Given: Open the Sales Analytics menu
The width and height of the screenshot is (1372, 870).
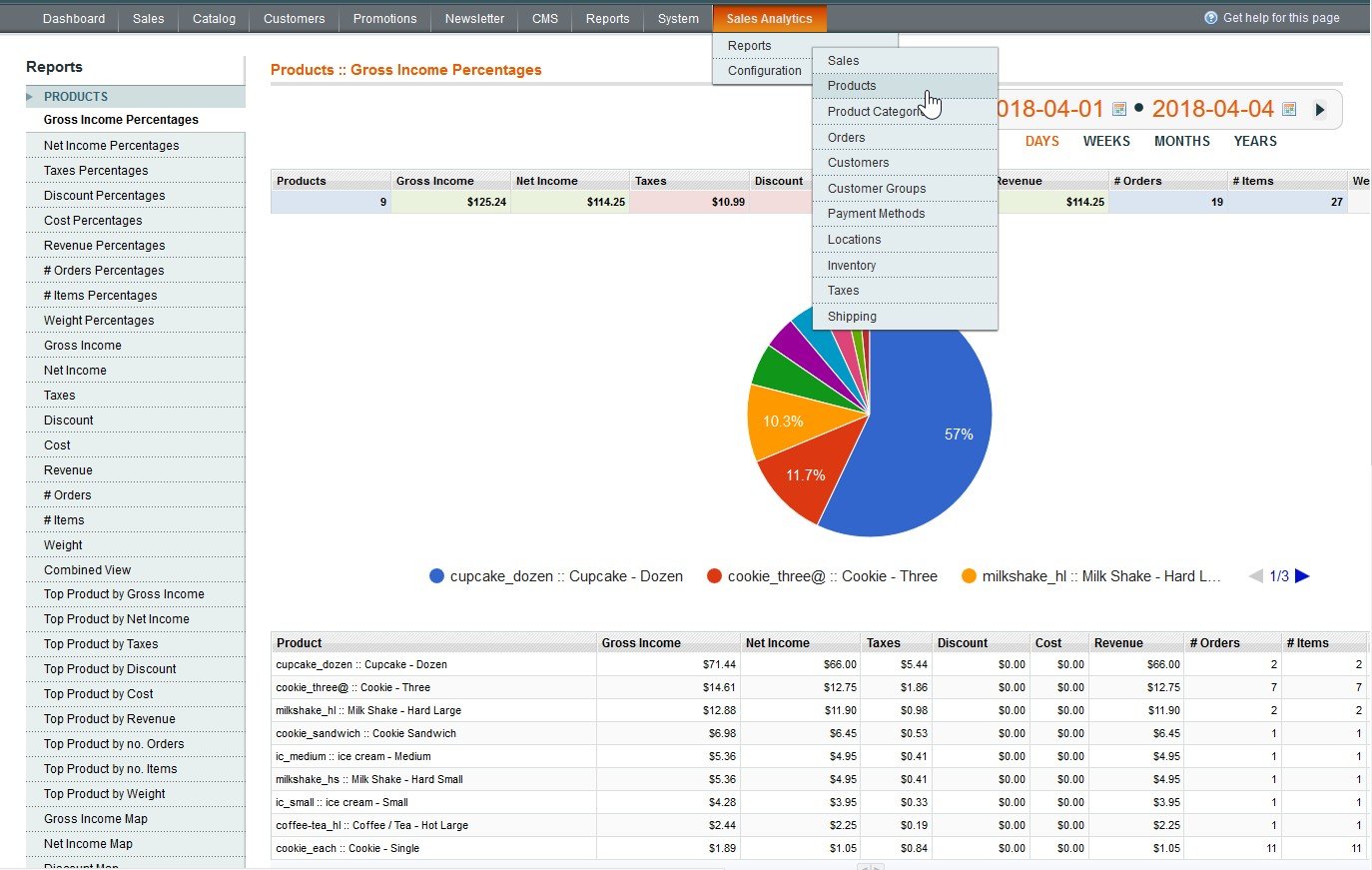Looking at the screenshot, I should [769, 19].
